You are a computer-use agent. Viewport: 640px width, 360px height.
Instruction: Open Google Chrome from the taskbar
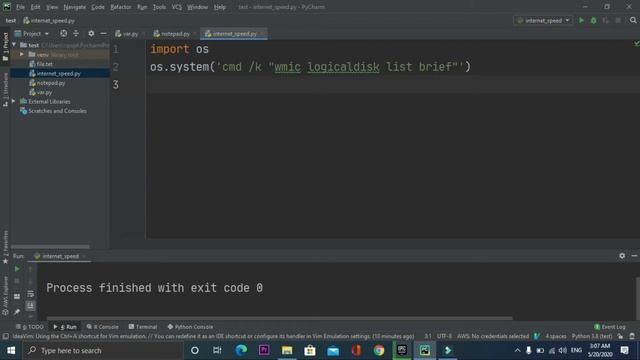pos(379,350)
